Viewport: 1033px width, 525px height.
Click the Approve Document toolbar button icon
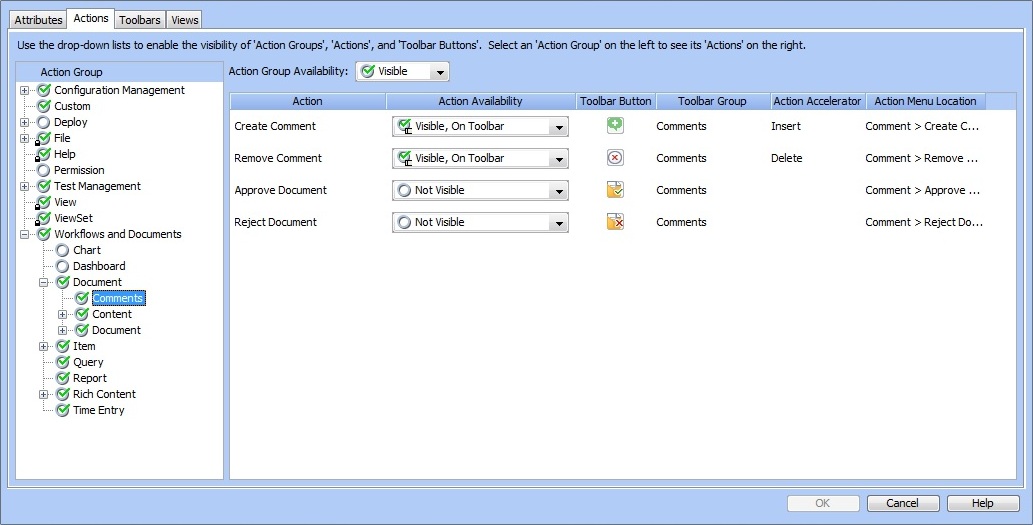coord(615,190)
